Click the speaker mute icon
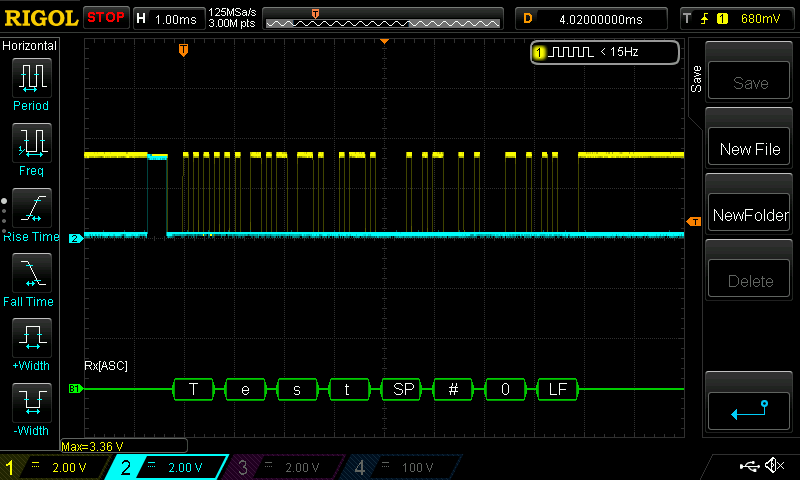 pos(774,466)
